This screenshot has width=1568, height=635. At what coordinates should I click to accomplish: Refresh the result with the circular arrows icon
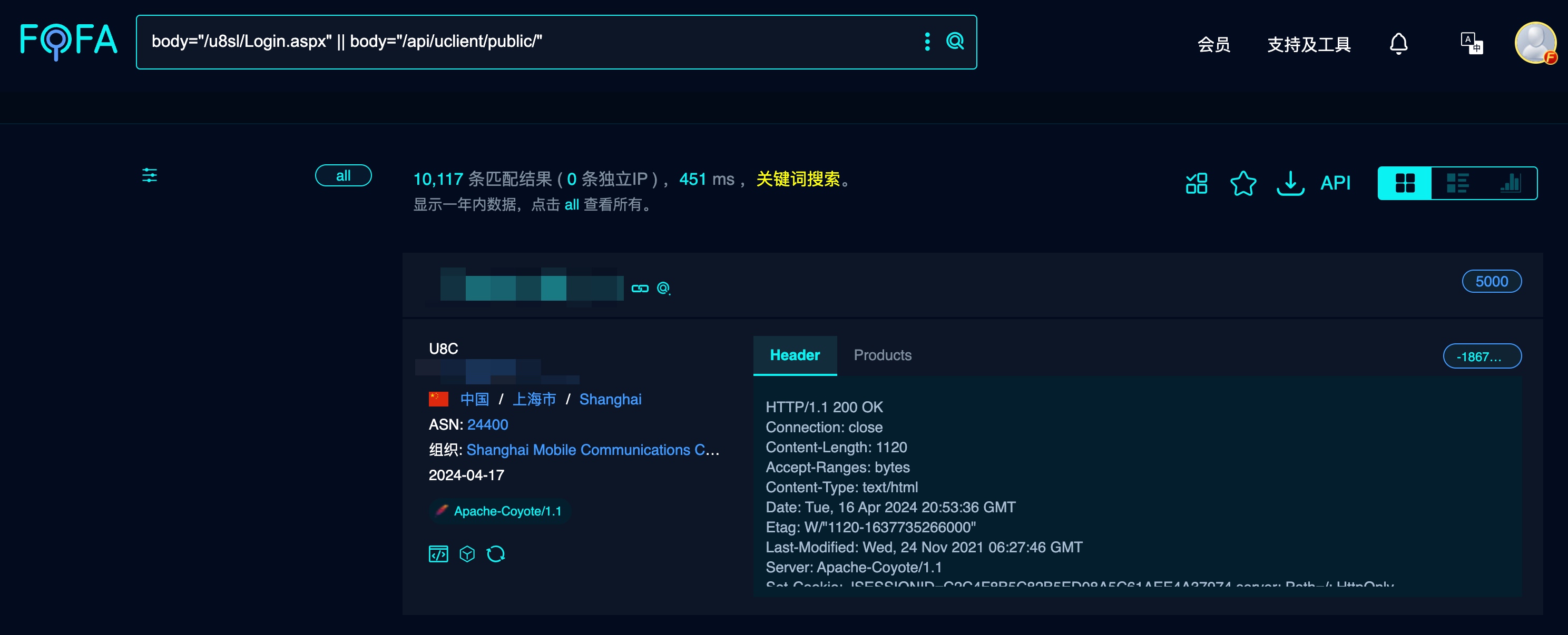click(x=496, y=553)
